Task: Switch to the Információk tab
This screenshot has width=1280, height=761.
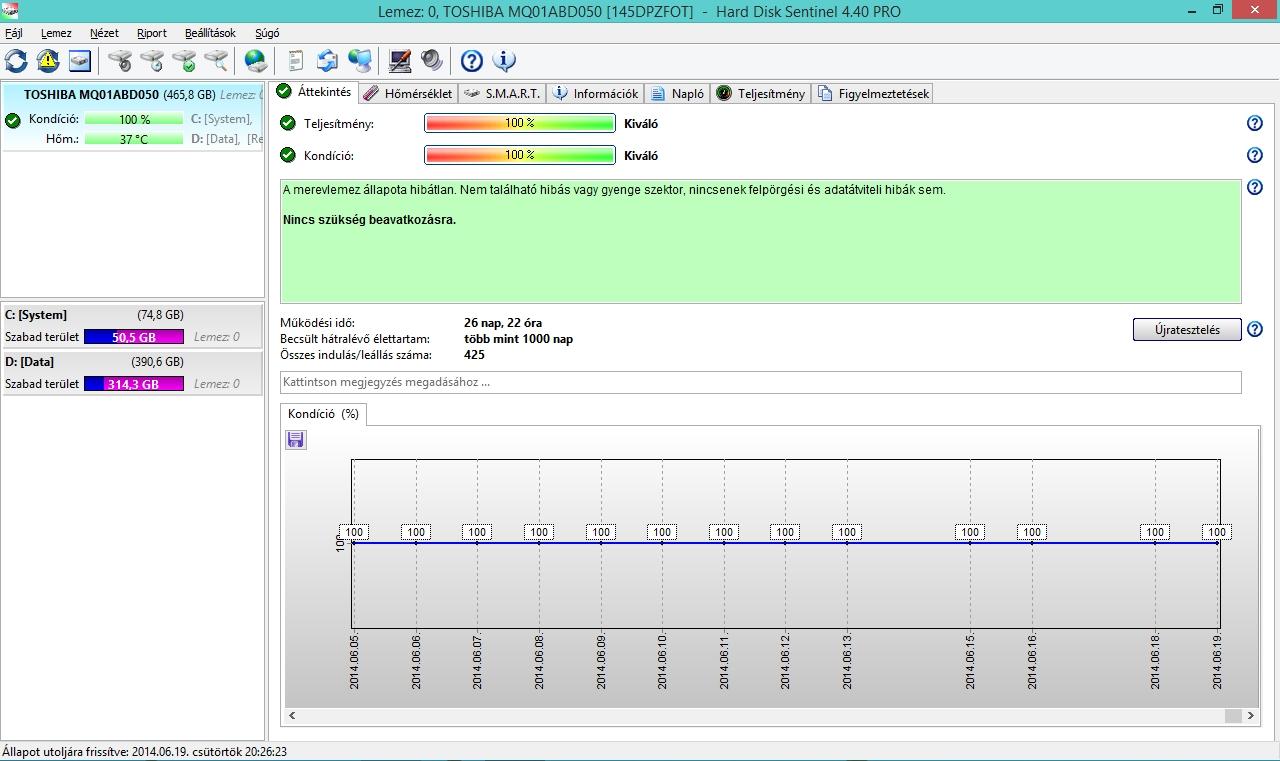Action: (x=596, y=93)
